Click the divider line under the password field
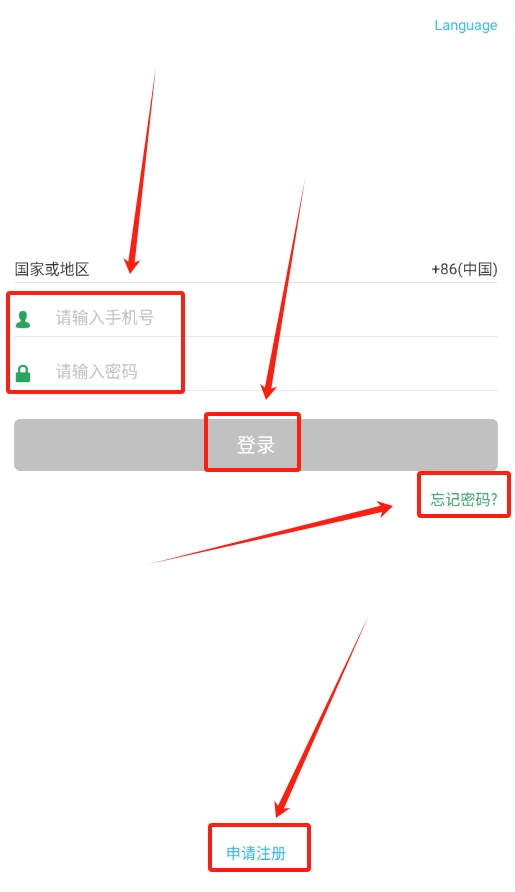The width and height of the screenshot is (515, 892). tap(256, 390)
